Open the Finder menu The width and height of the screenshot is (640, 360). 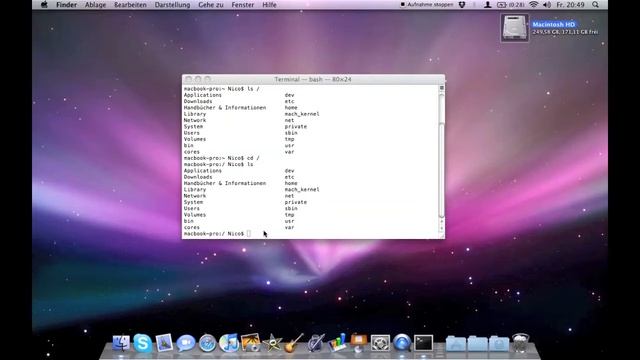[x=66, y=4]
